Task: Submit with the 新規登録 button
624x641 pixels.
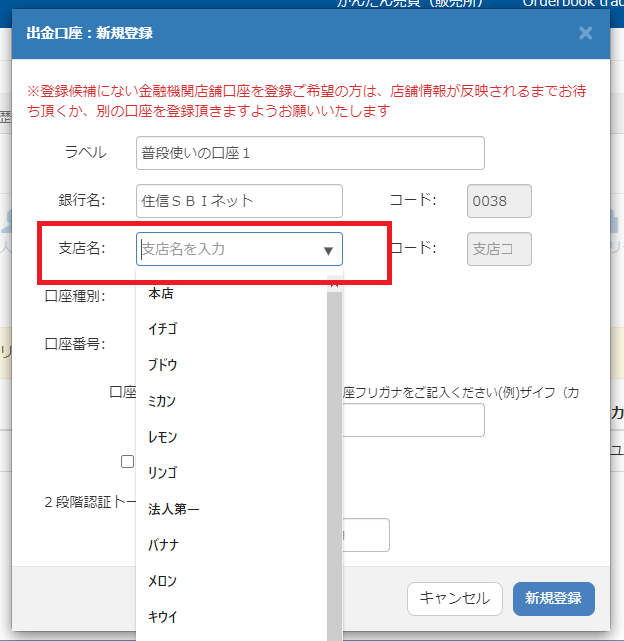Action: pyautogui.click(x=554, y=598)
